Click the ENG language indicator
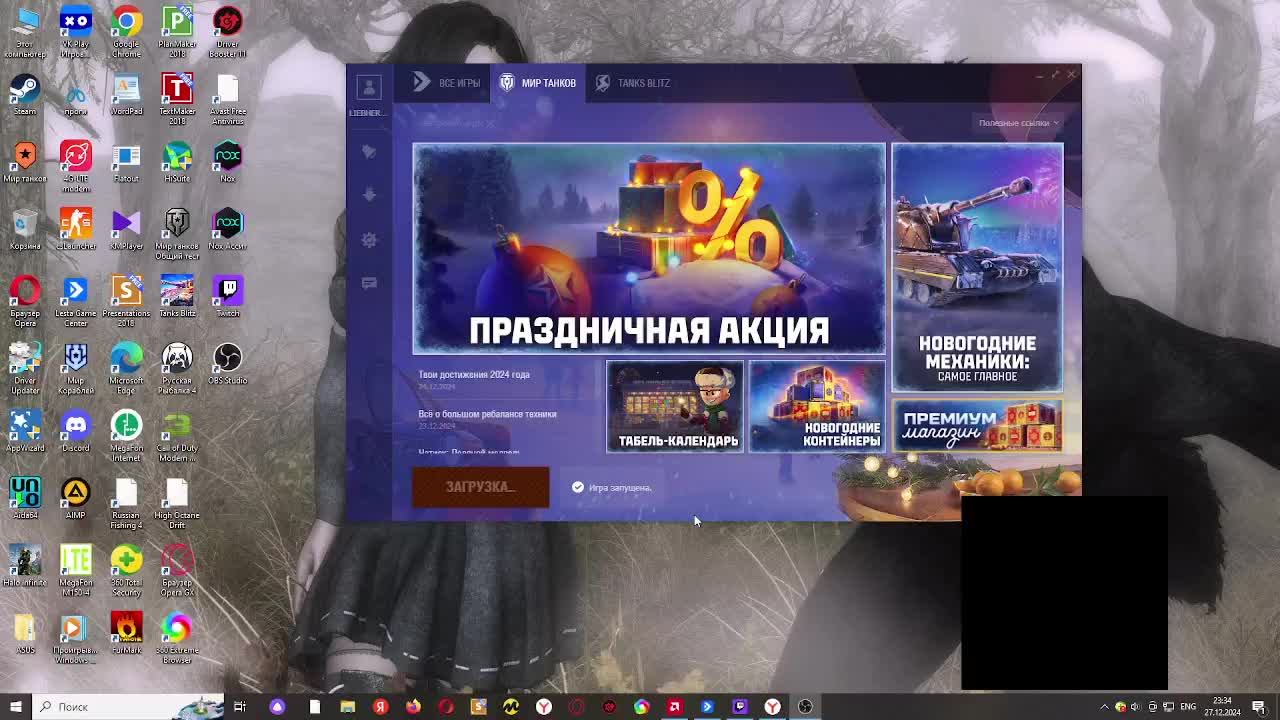 point(1188,707)
